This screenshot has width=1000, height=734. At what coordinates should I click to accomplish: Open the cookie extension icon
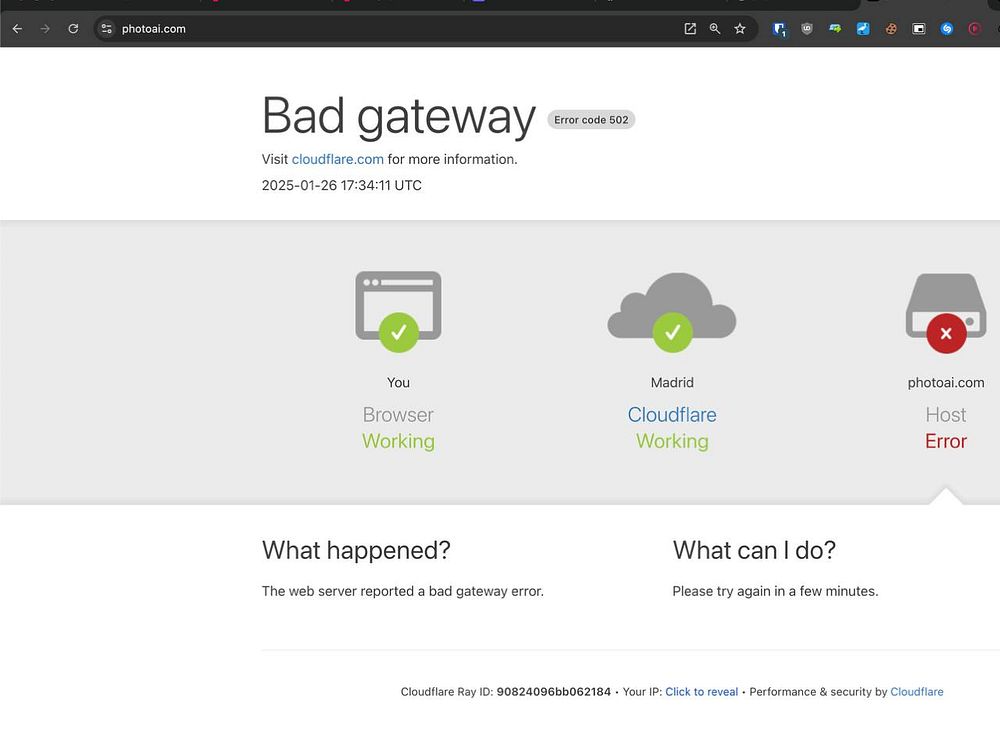[x=891, y=29]
